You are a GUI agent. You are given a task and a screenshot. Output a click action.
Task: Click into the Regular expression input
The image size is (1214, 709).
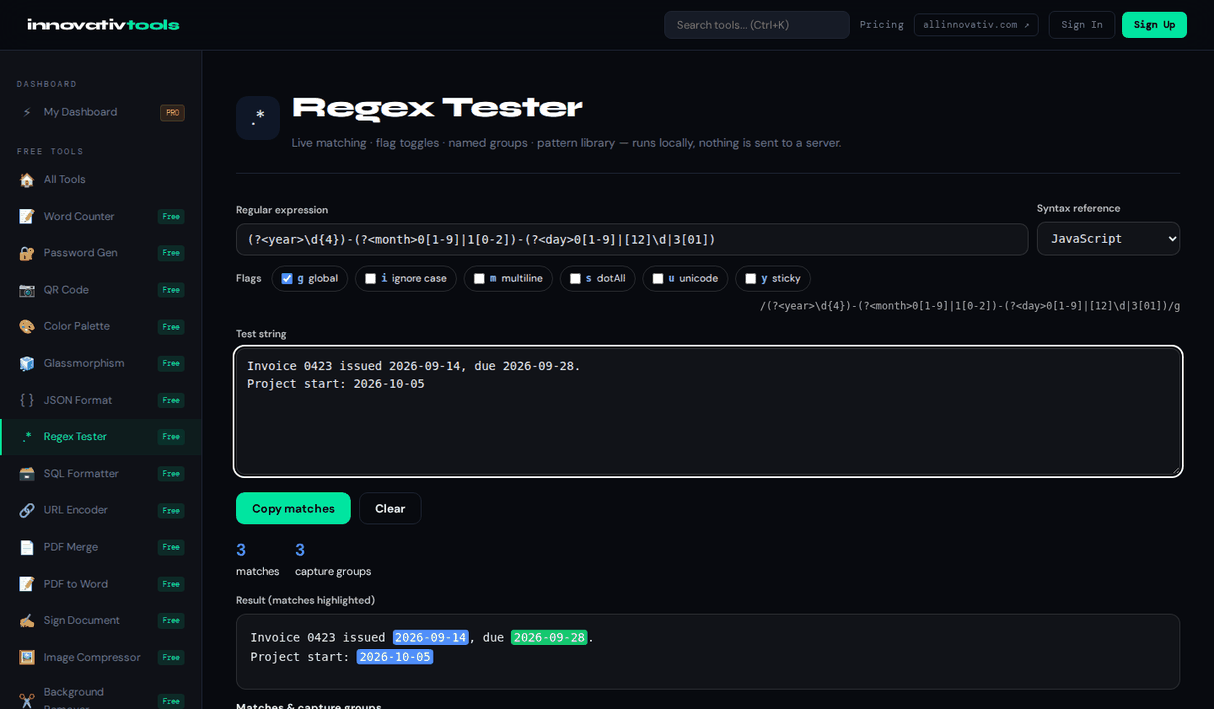pos(632,239)
